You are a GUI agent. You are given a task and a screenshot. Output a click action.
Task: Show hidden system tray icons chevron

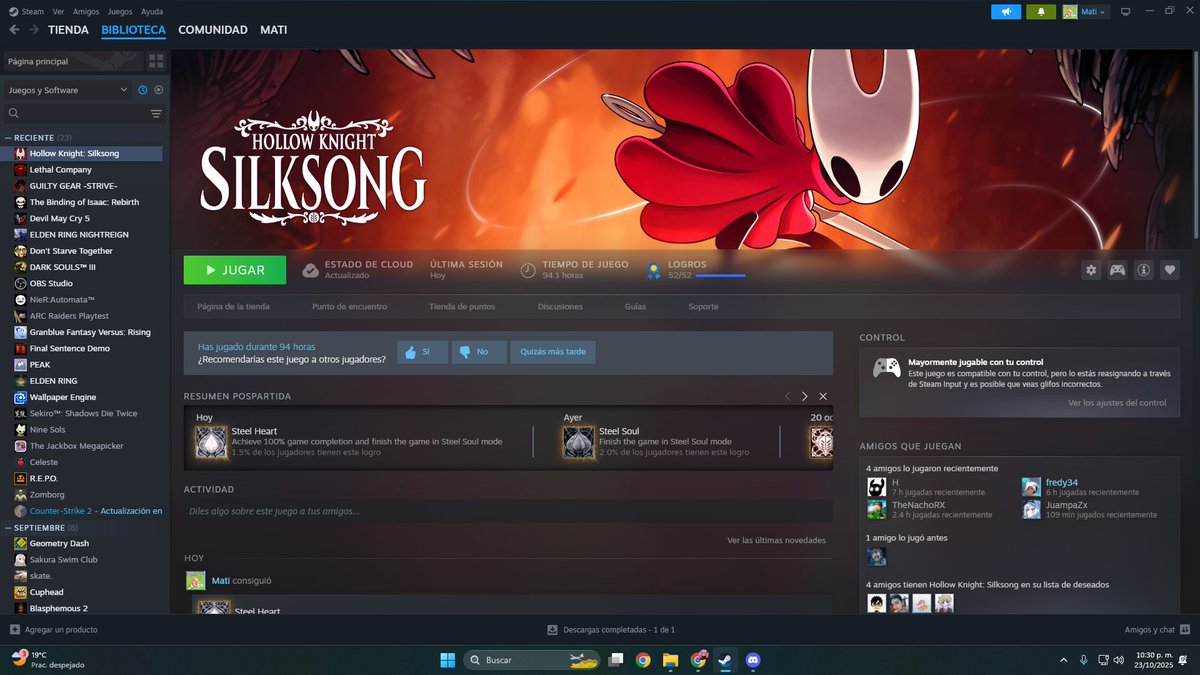coord(1063,660)
